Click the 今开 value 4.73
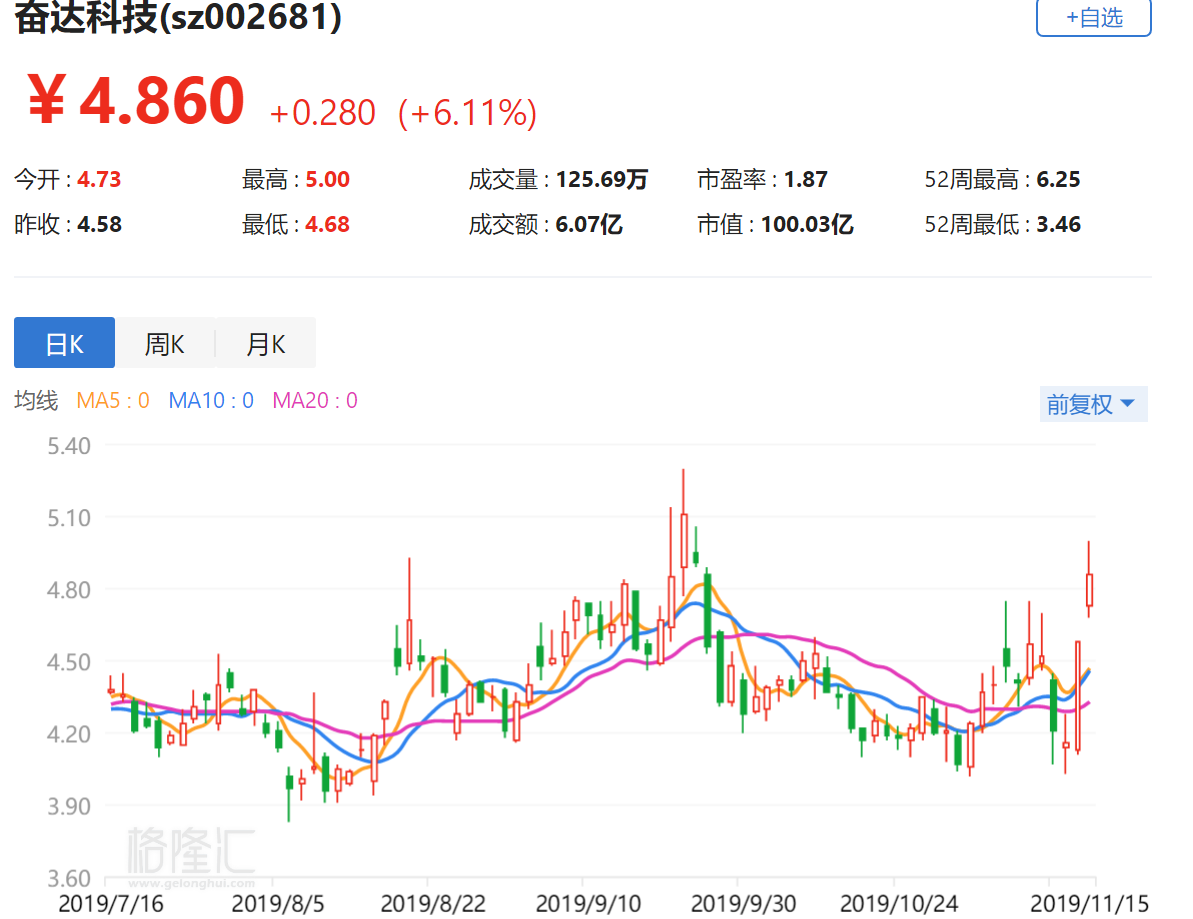 tap(99, 180)
